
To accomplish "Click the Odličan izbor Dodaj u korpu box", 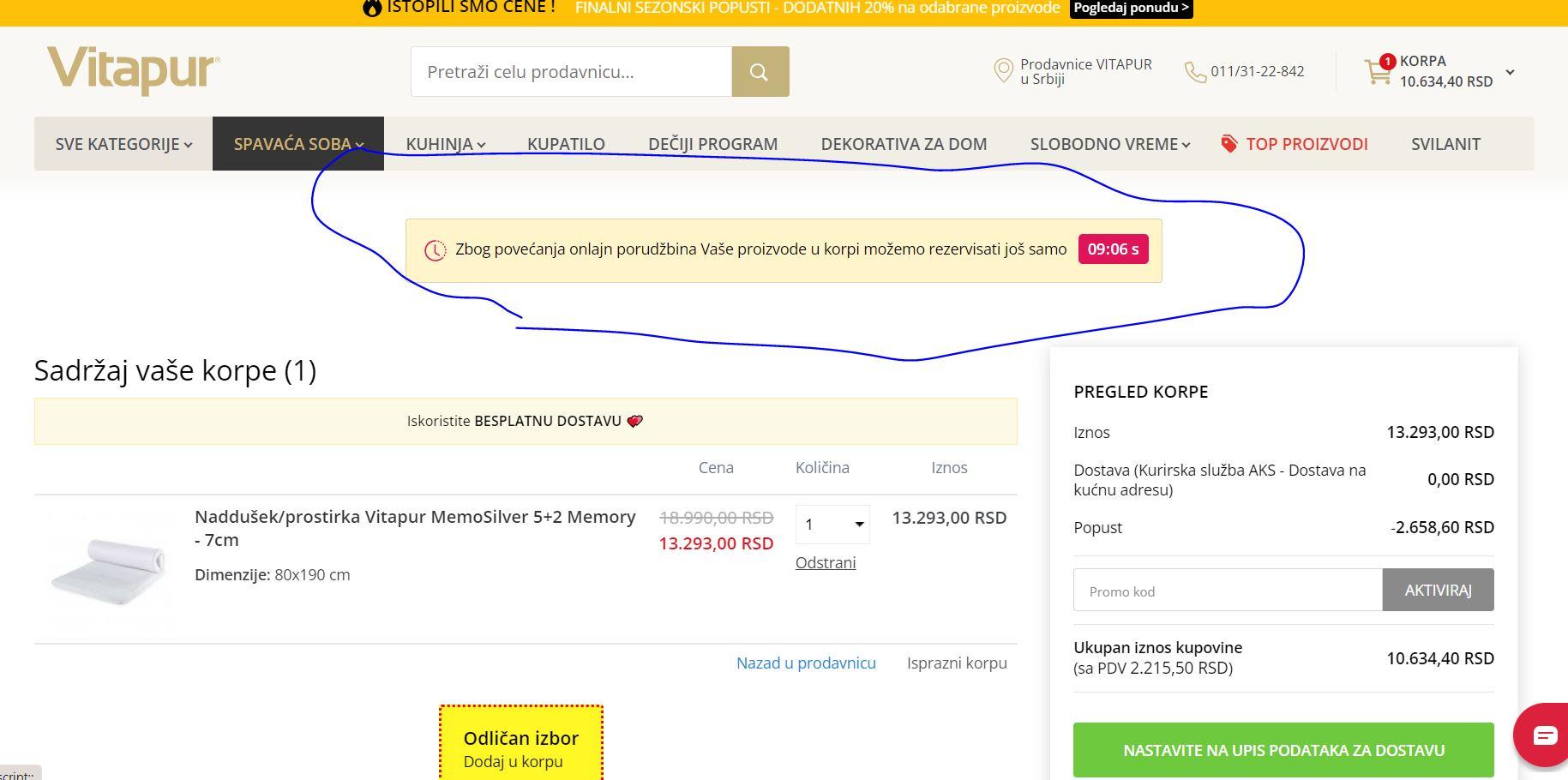I will [521, 743].
